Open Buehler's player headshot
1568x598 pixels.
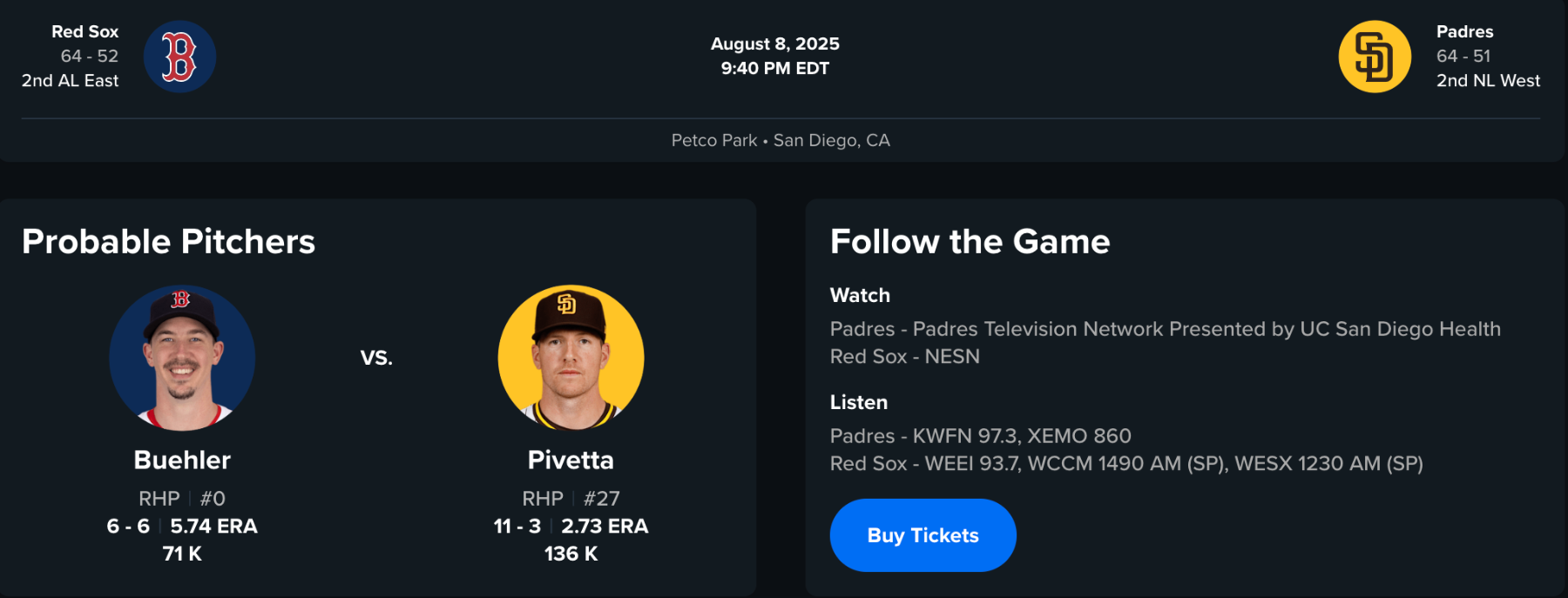pyautogui.click(x=182, y=358)
